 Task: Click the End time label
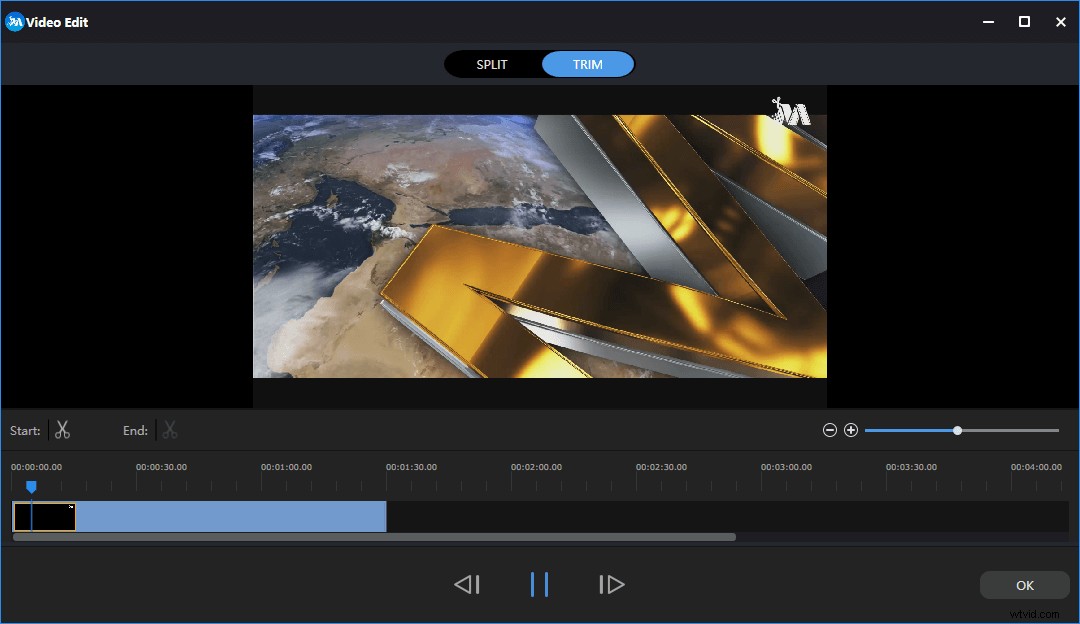[x=134, y=429]
